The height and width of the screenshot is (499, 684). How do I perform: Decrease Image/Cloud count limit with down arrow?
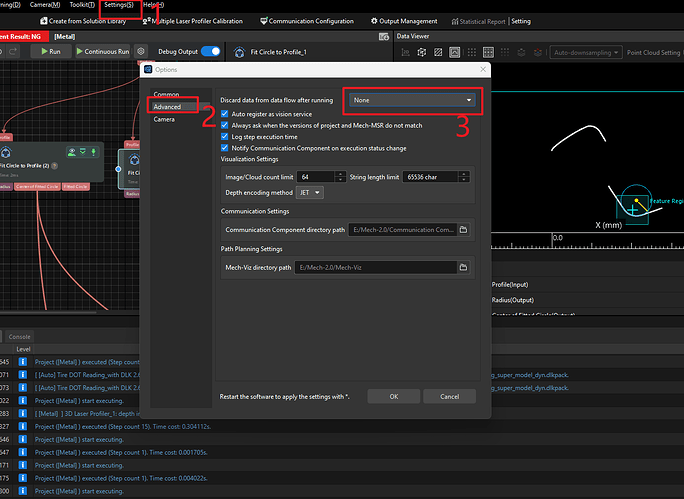pyautogui.click(x=341, y=180)
